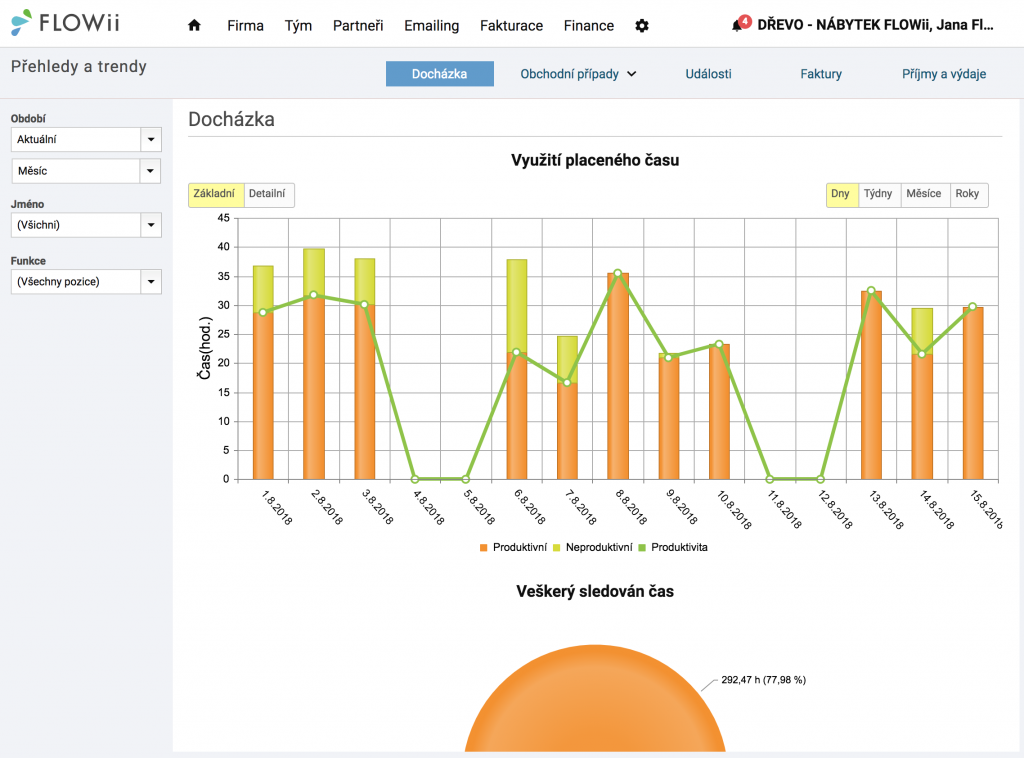
Task: Click the 2.8.2018 chart bar
Action: [313, 364]
